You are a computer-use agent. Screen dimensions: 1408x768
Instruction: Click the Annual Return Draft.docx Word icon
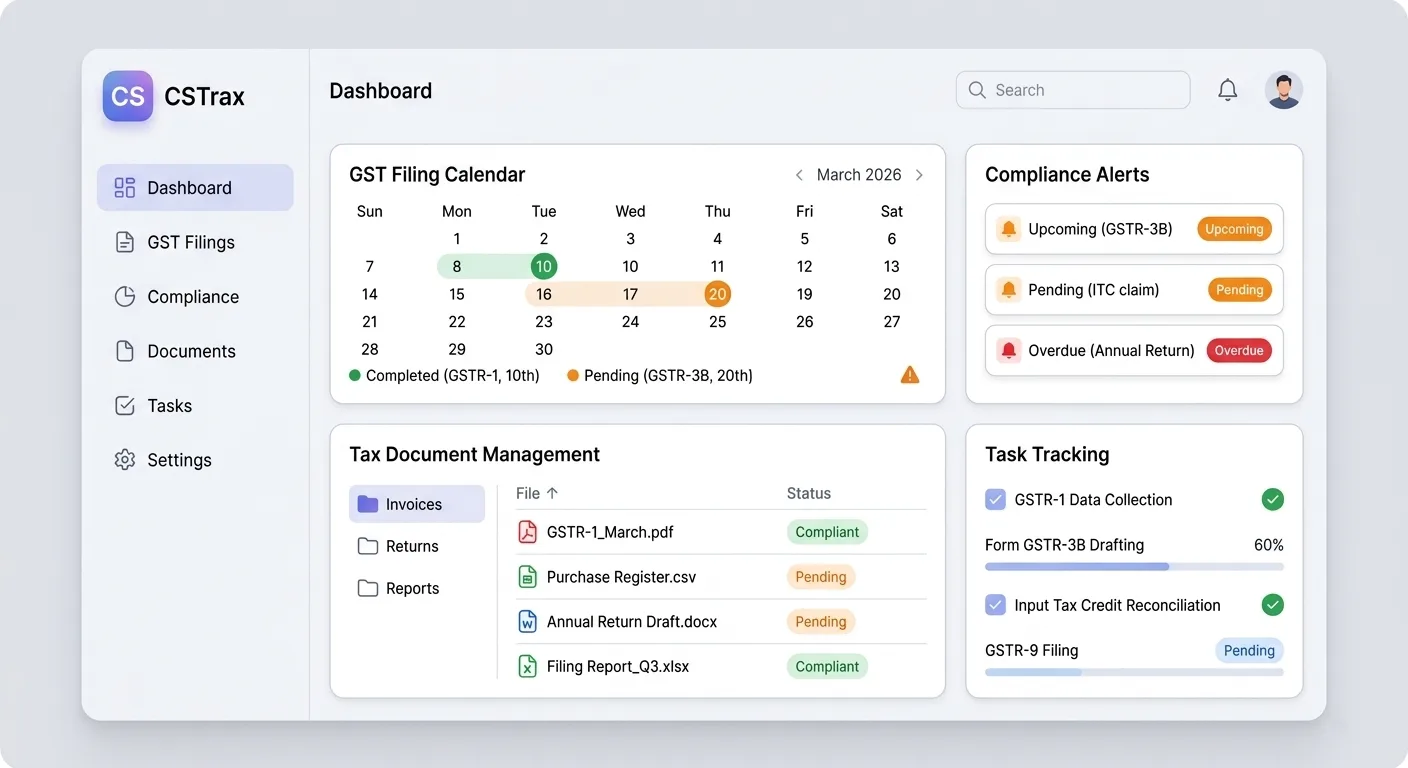(x=527, y=622)
